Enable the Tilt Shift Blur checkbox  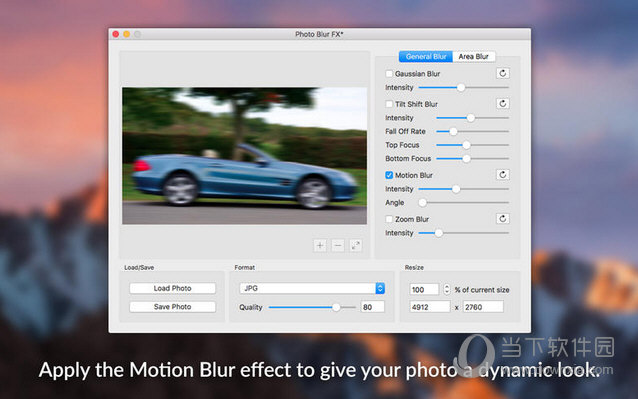point(389,104)
